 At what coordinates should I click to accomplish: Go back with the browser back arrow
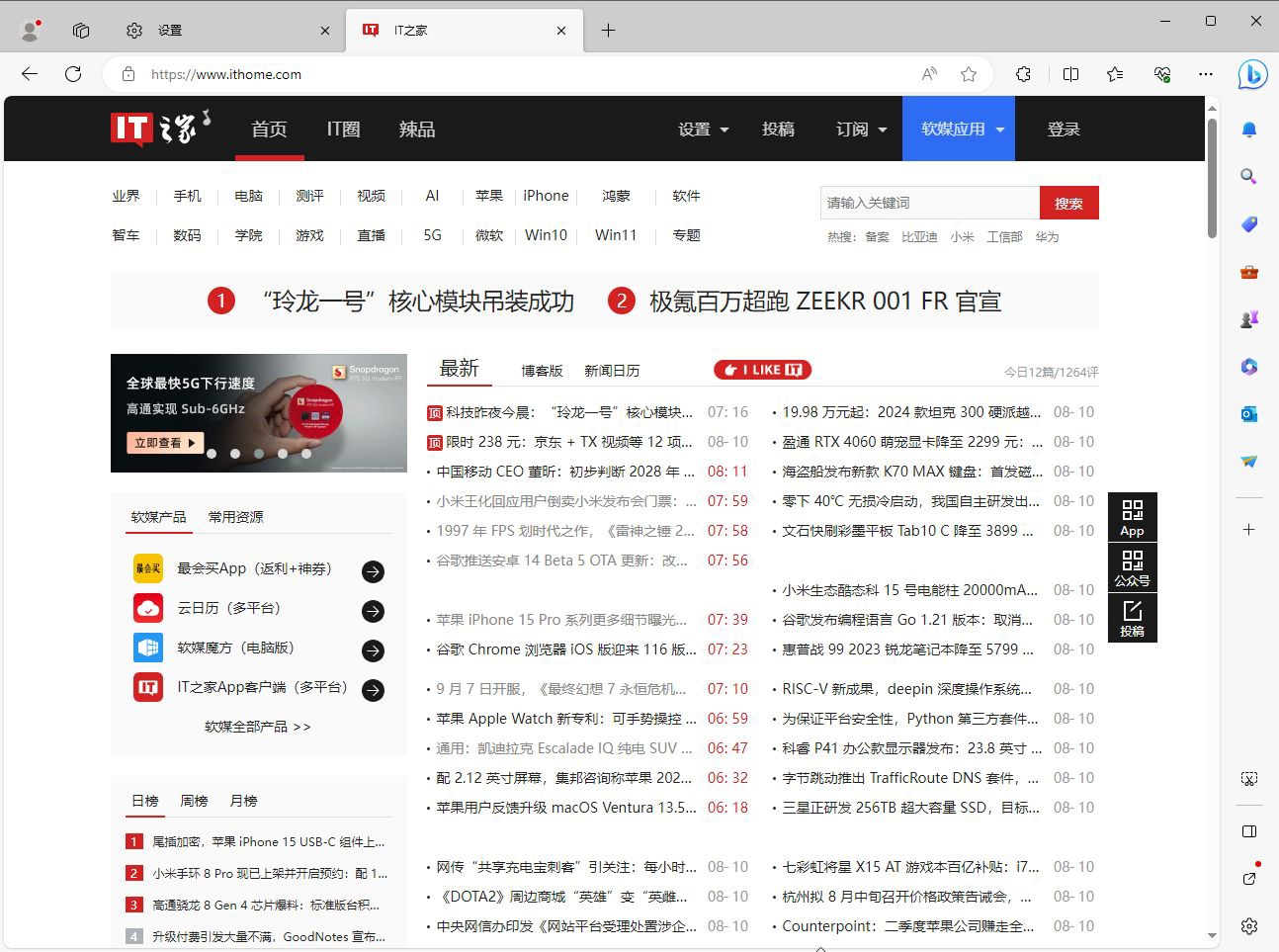[30, 74]
